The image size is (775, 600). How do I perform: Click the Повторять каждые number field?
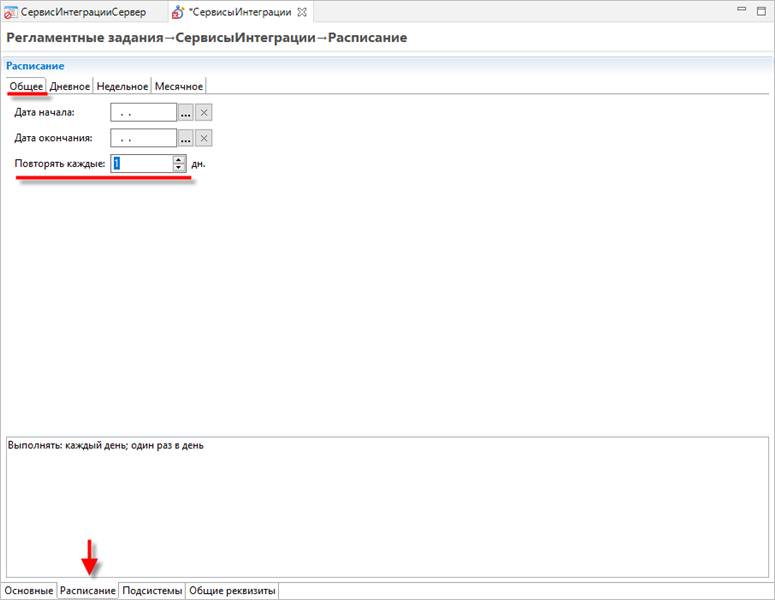[141, 164]
